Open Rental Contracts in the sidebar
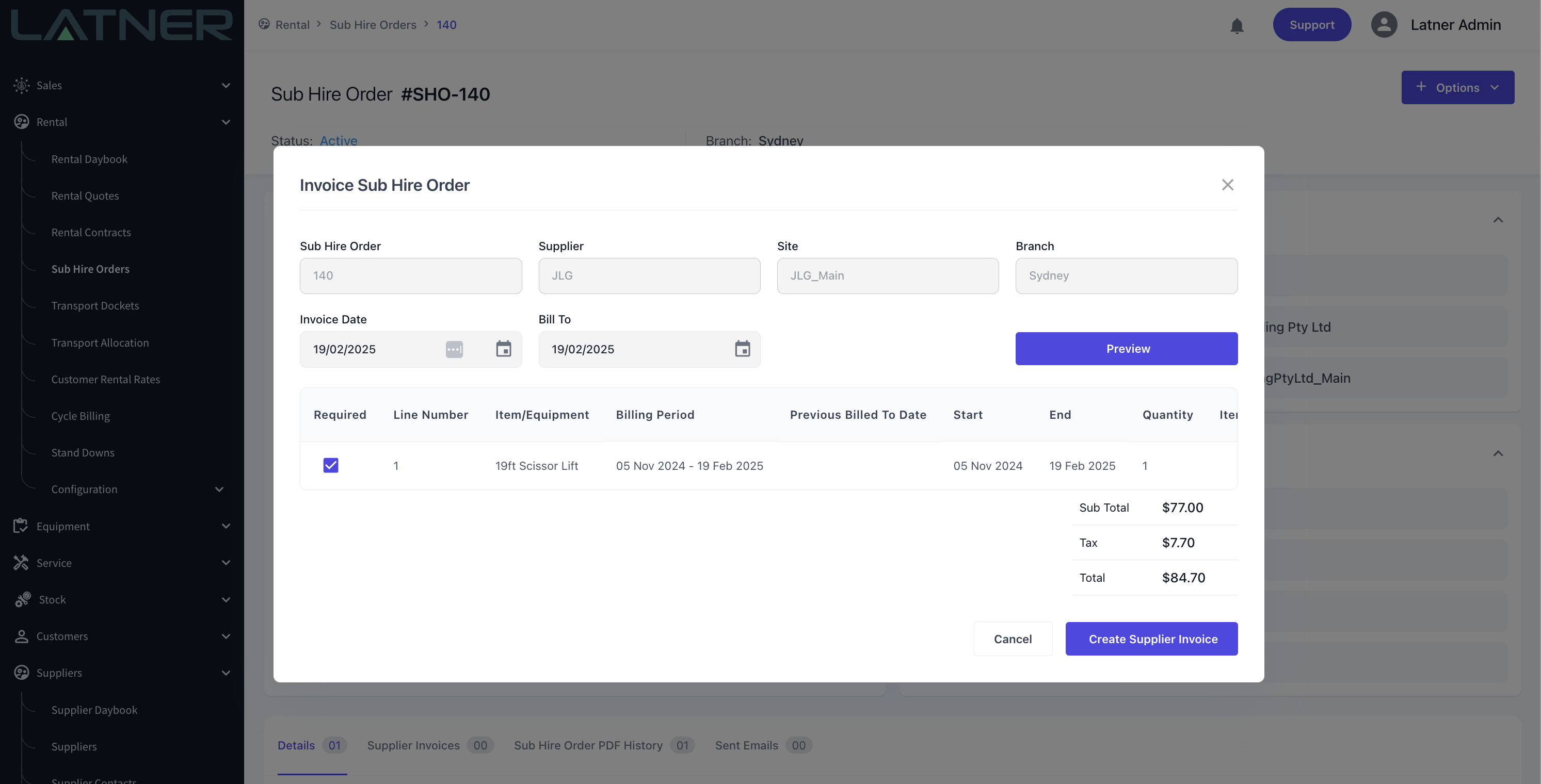The width and height of the screenshot is (1541, 784). [91, 232]
